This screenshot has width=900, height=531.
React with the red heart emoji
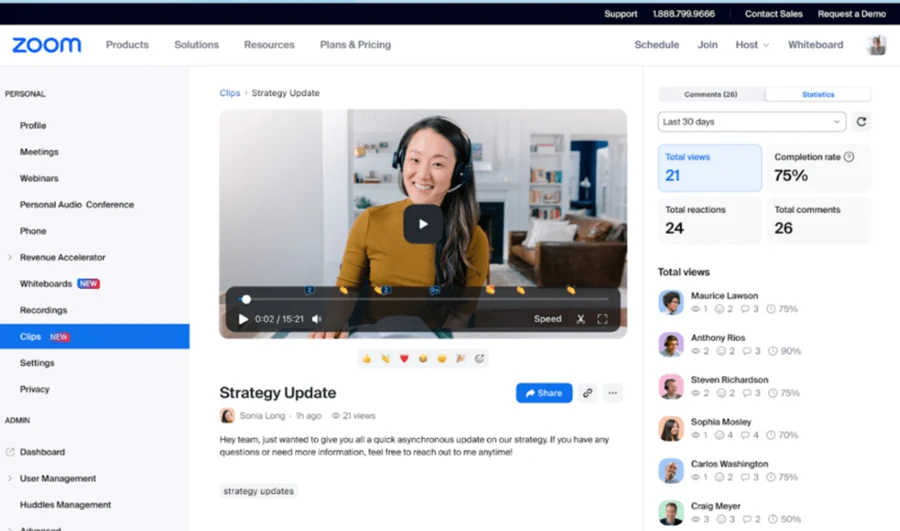coord(404,358)
